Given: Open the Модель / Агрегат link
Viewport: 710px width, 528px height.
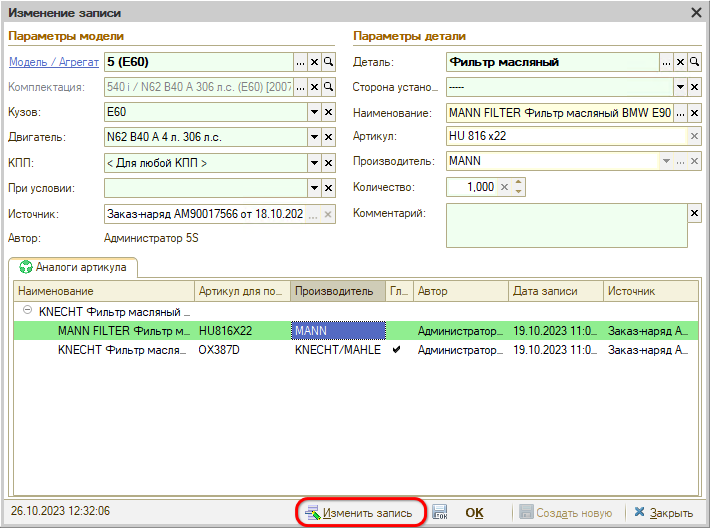Looking at the screenshot, I should pos(54,62).
